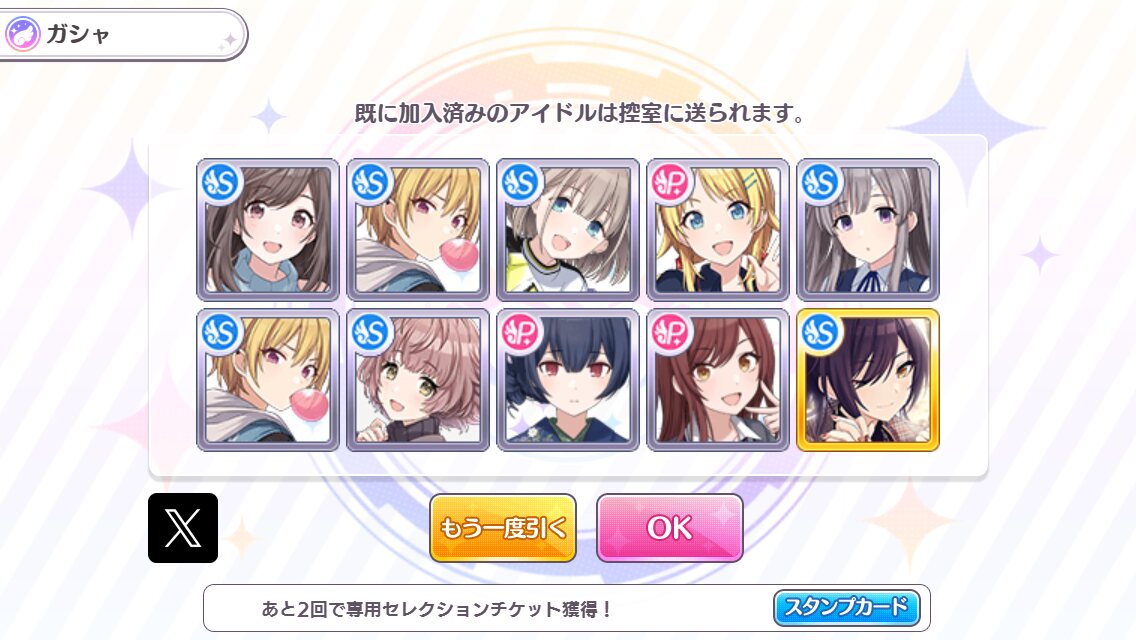Click blue S badge on gold card
1136x640 pixels.
pos(821,333)
